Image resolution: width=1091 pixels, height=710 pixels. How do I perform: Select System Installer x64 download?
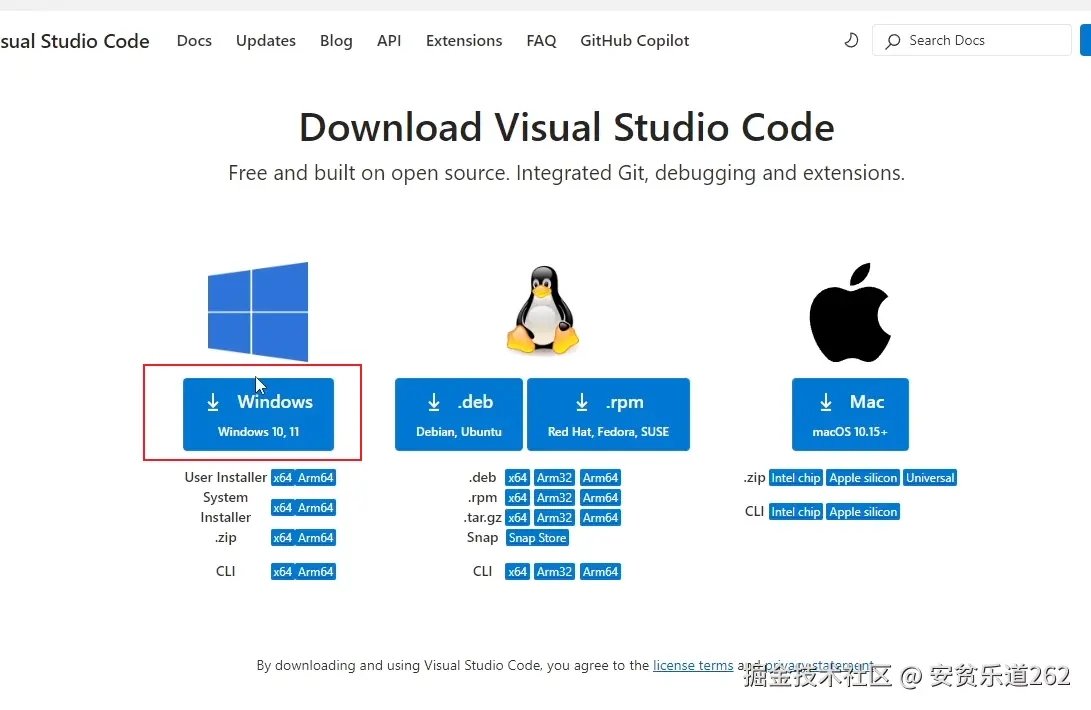pos(282,507)
